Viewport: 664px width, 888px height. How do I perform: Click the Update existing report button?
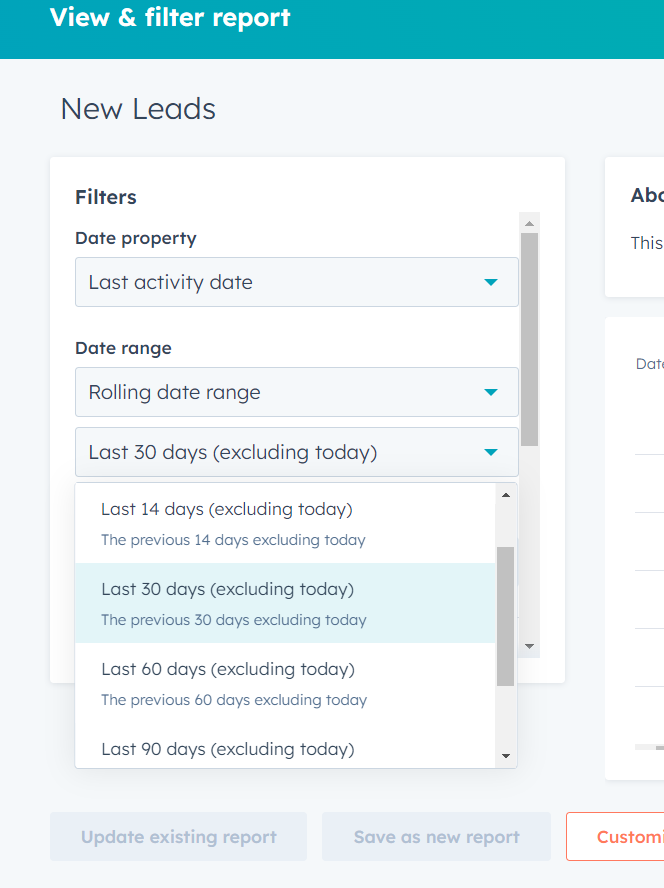click(178, 836)
